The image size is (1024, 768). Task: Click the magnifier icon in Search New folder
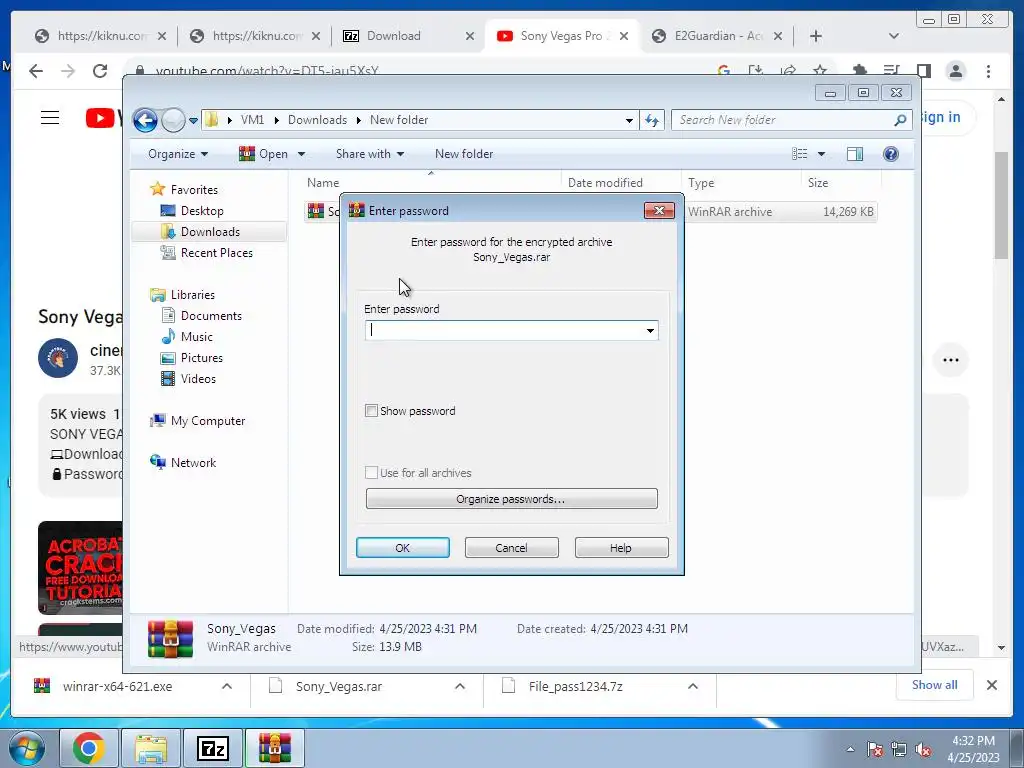(900, 120)
